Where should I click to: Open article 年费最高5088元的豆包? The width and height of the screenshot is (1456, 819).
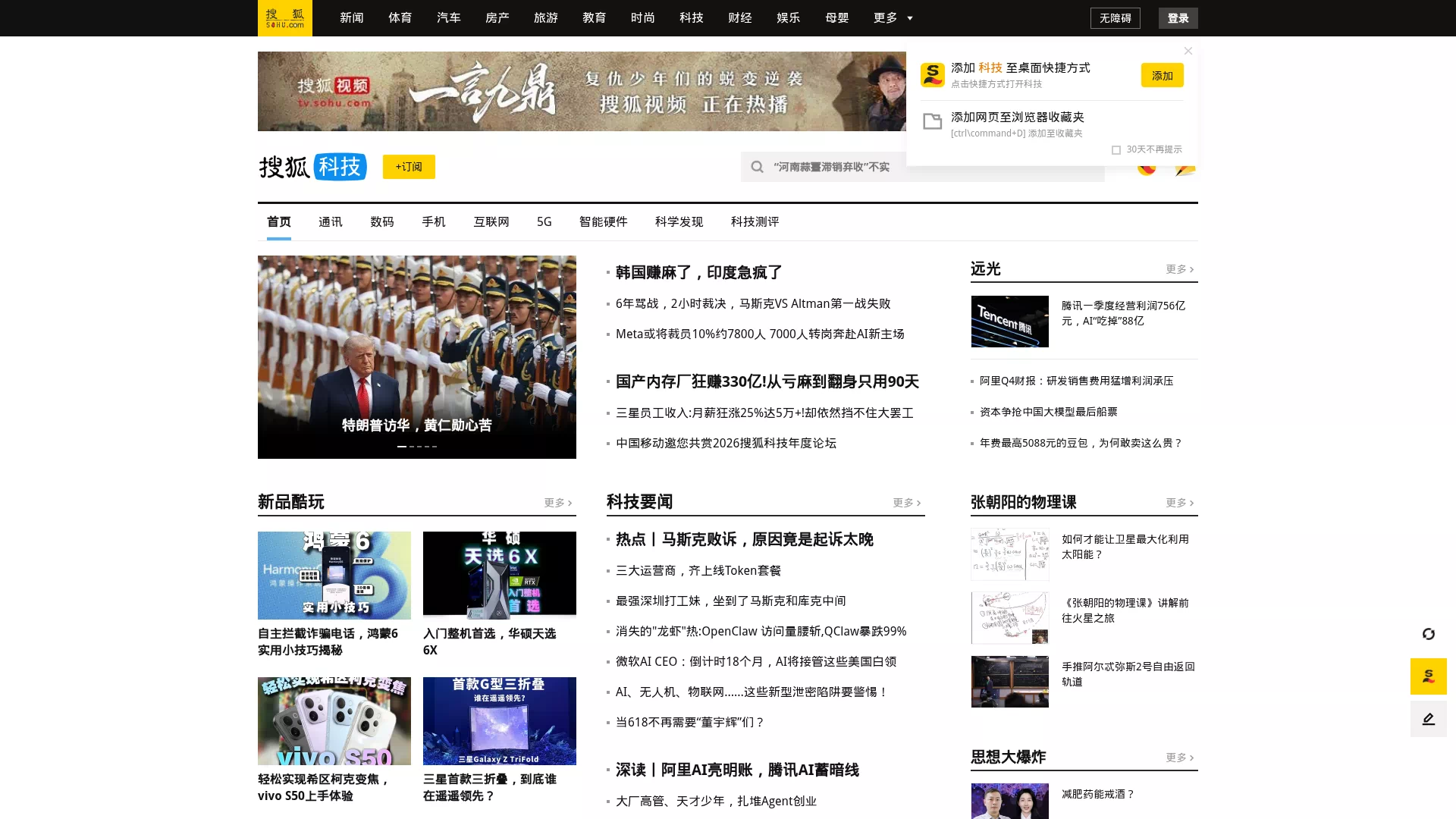coord(1081,443)
